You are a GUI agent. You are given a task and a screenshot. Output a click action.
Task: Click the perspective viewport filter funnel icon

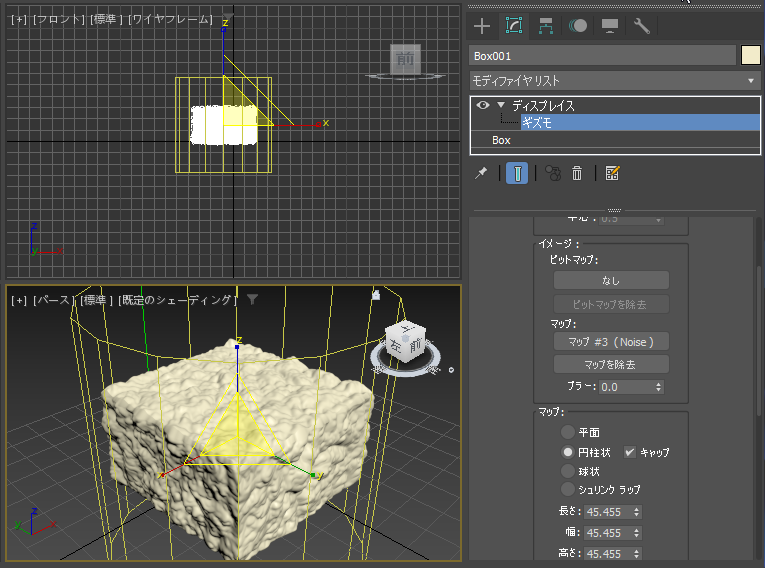pyautogui.click(x=252, y=299)
